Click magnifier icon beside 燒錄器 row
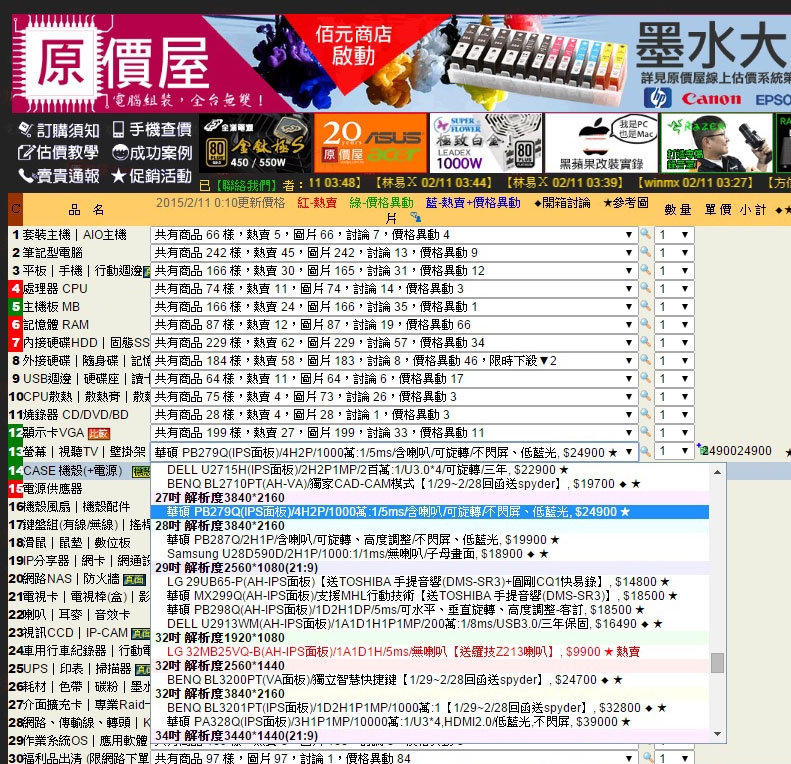Screen dimensions: 791x764 (x=645, y=414)
